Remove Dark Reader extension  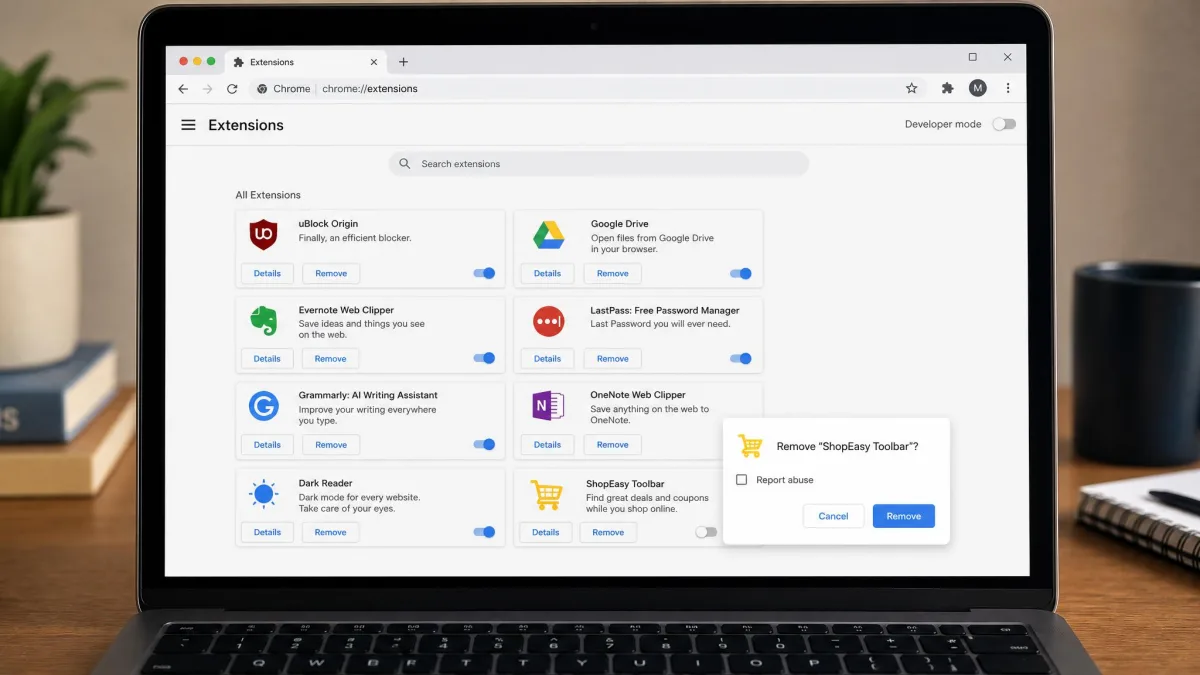pos(331,532)
